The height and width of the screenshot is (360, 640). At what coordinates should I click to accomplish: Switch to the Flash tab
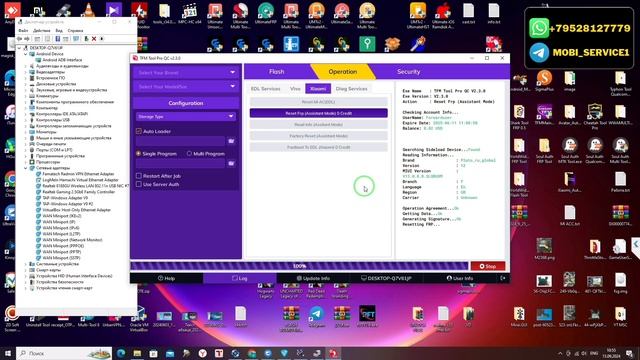coord(276,71)
